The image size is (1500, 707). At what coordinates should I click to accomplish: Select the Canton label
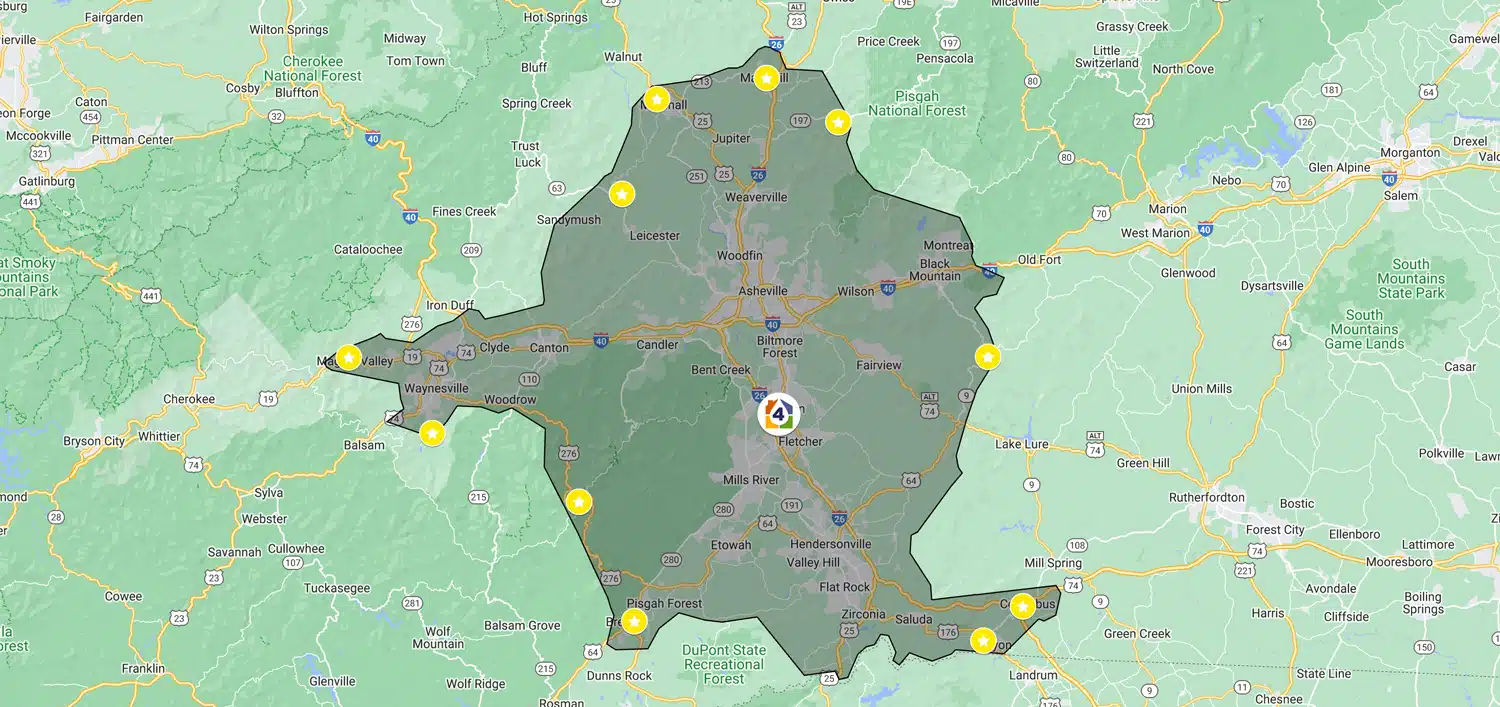(549, 348)
